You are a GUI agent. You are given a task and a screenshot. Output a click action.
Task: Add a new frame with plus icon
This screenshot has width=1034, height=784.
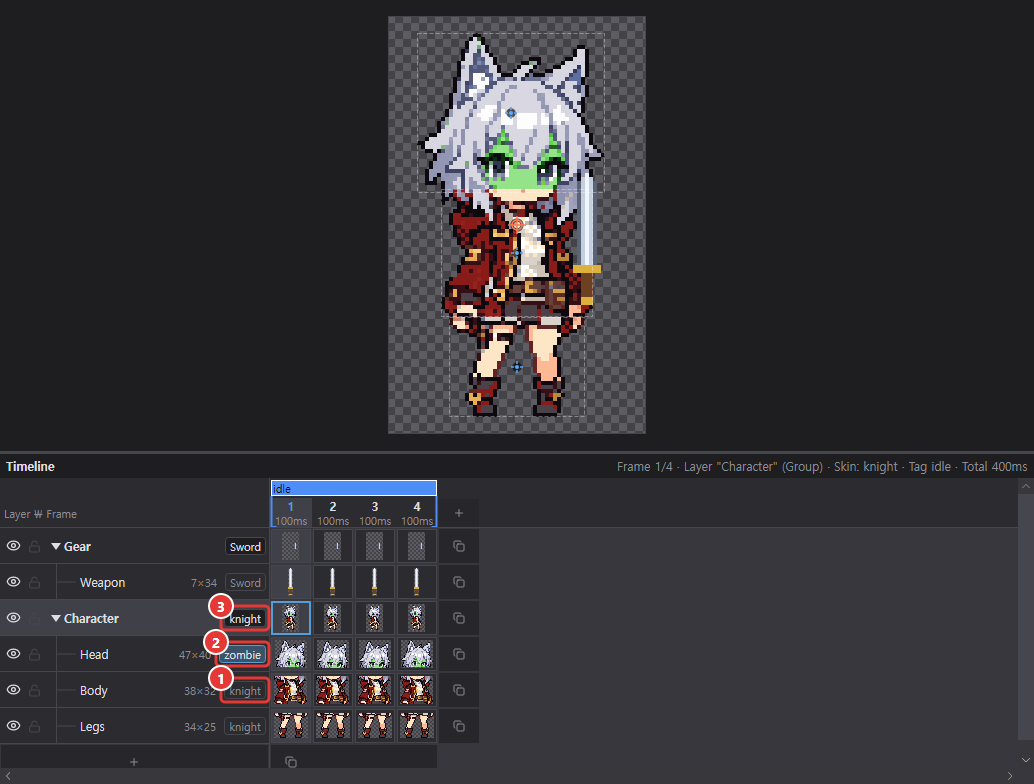[x=459, y=513]
